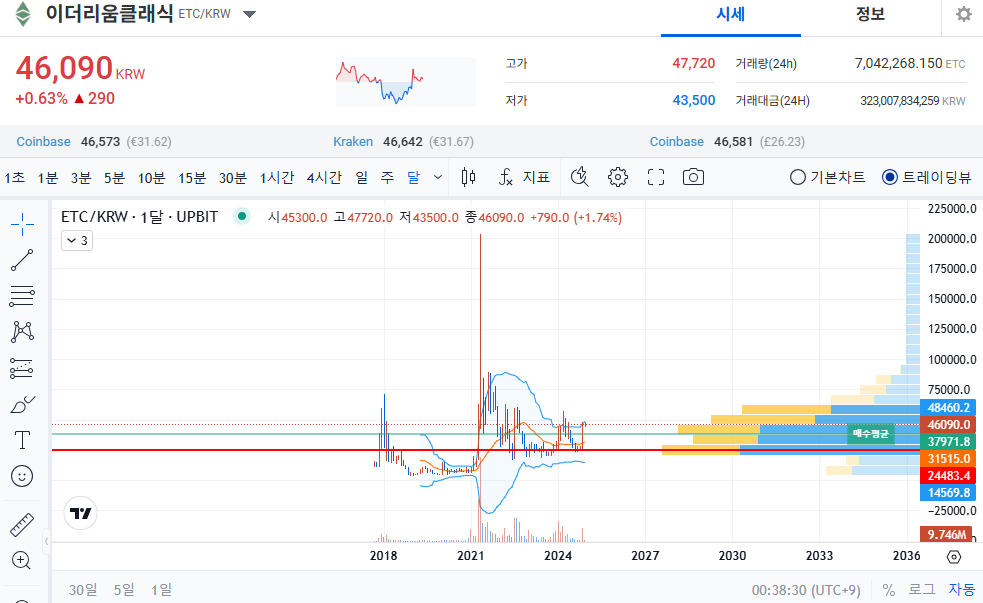Set interval to 30분
983x603 pixels.
click(233, 178)
